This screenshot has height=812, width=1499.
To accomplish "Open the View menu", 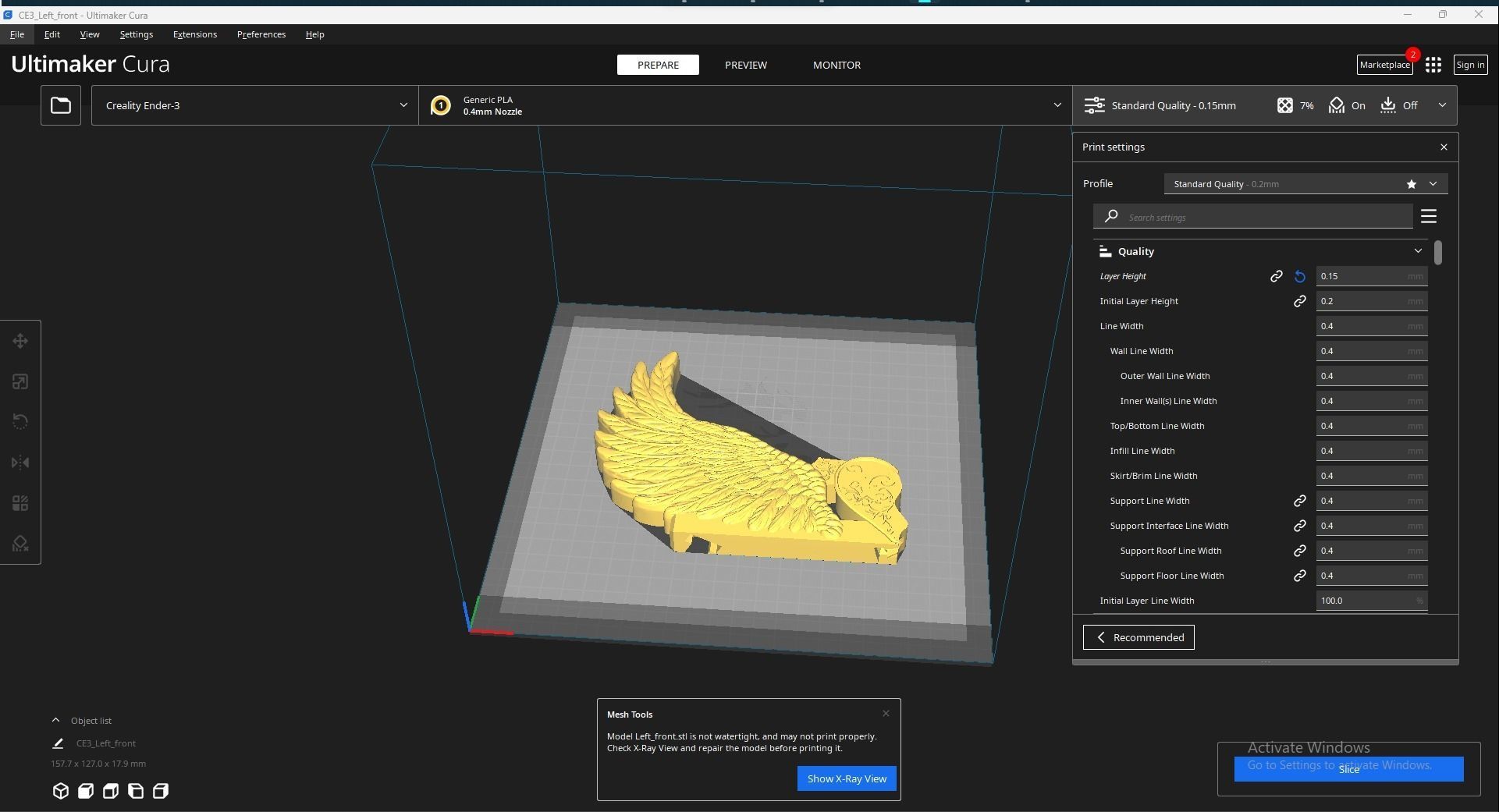I will 90,34.
